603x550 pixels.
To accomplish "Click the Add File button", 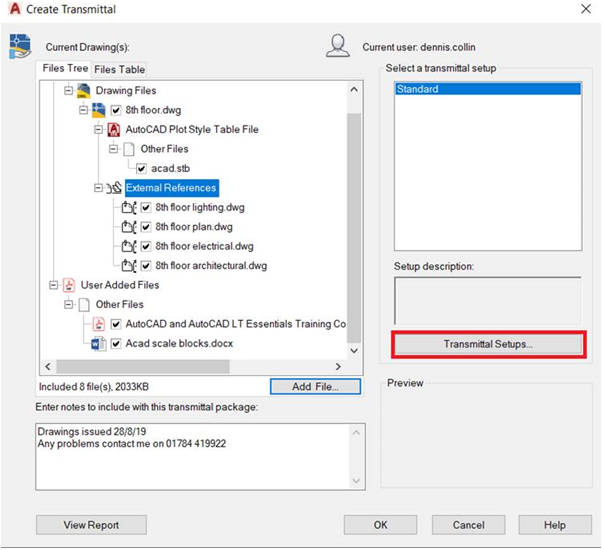I will click(x=315, y=387).
